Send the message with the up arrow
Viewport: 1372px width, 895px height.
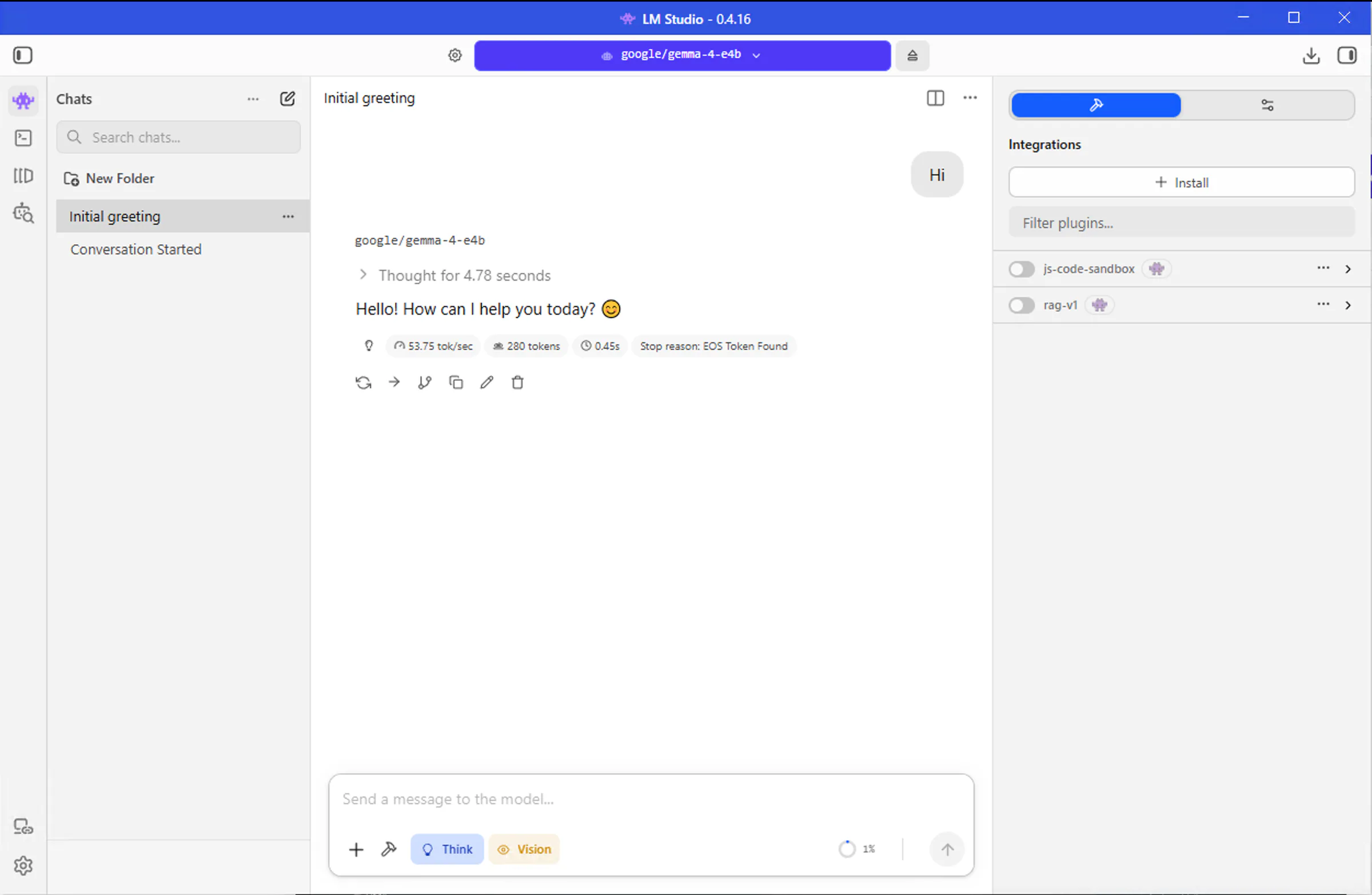(947, 849)
